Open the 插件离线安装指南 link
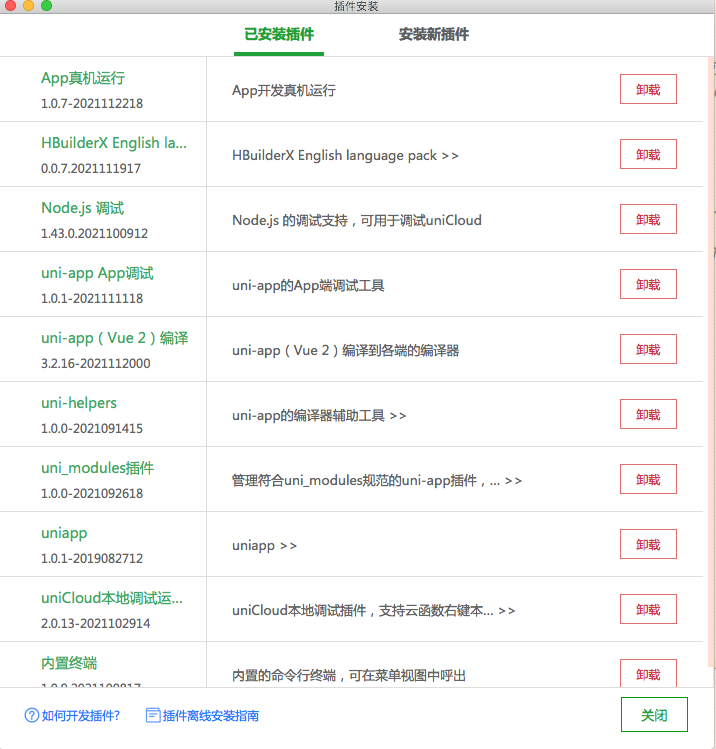716x749 pixels. [211, 715]
